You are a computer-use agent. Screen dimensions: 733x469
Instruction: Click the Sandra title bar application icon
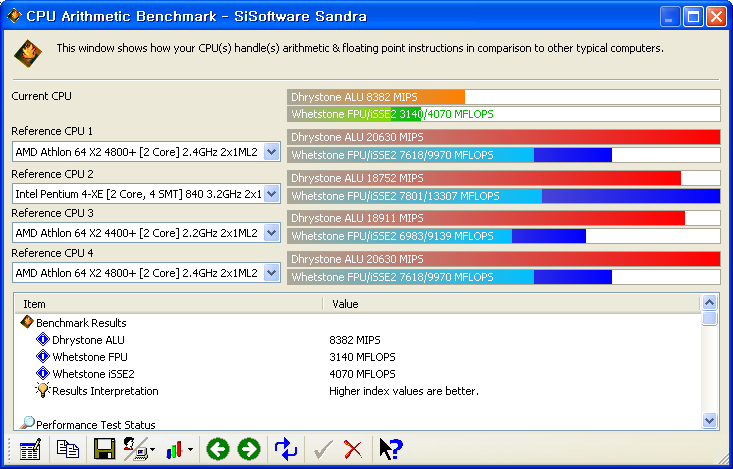tap(14, 16)
